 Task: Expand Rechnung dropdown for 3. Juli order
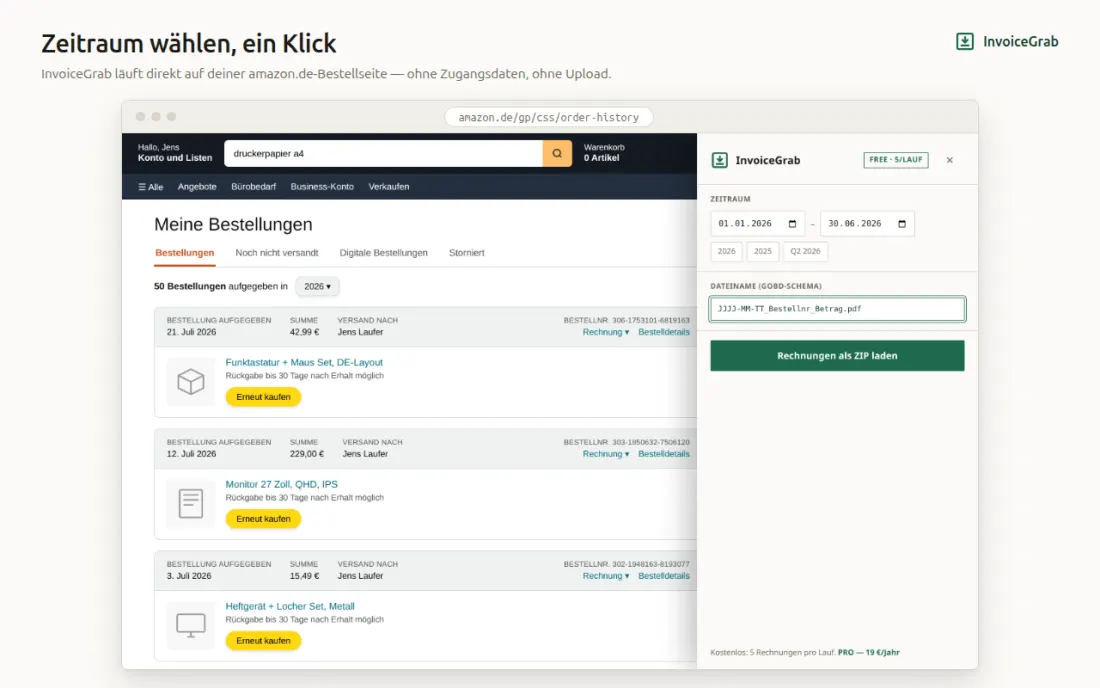pyautogui.click(x=605, y=576)
